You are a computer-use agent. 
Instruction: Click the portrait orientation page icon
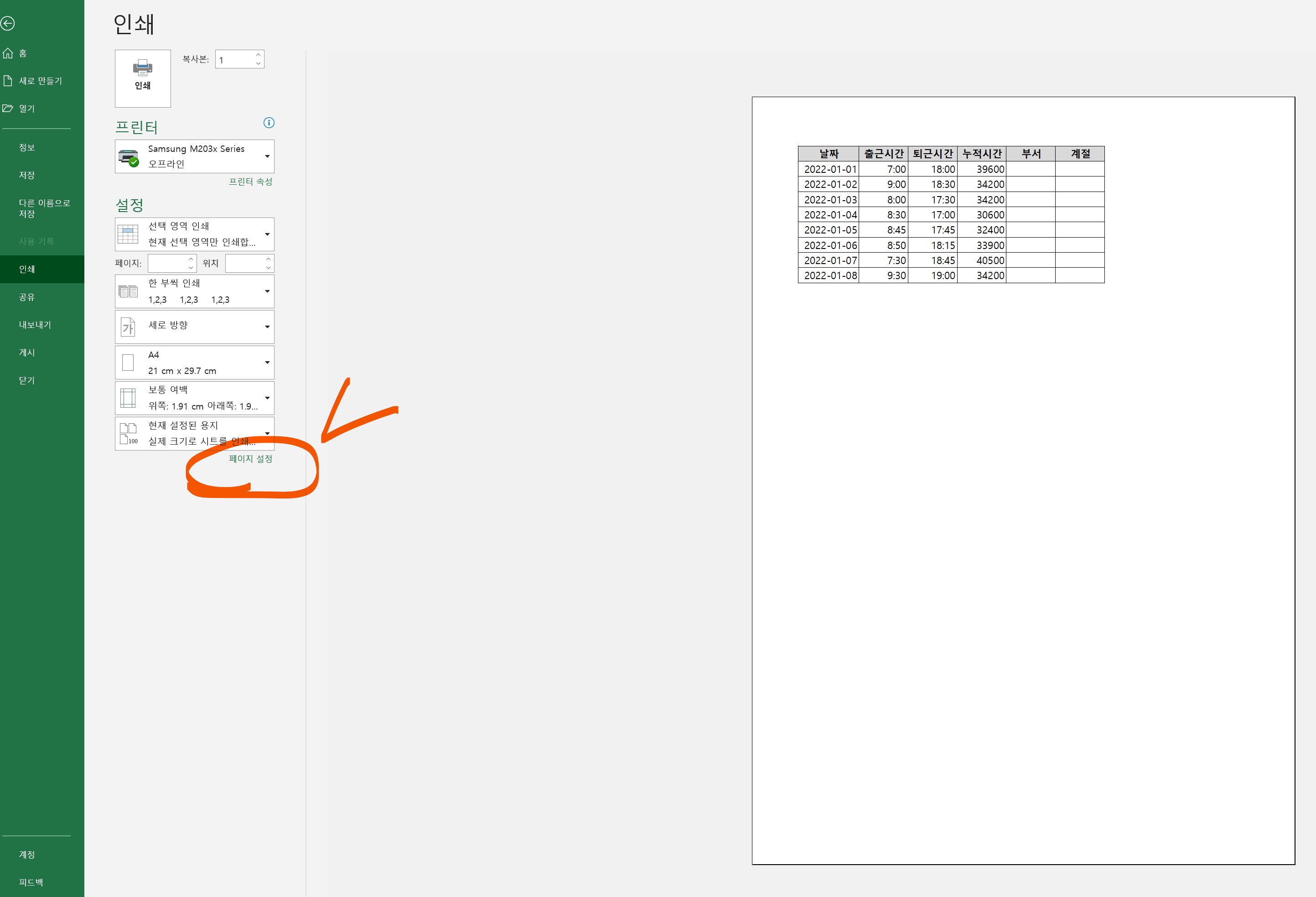pos(129,327)
